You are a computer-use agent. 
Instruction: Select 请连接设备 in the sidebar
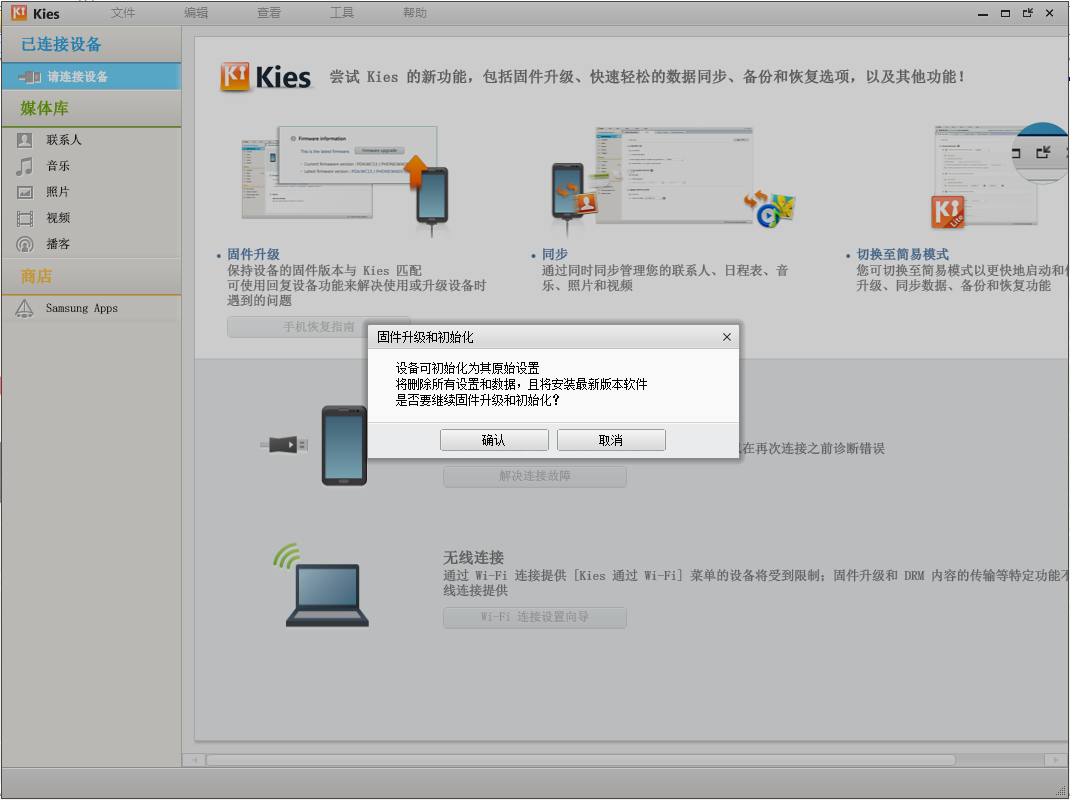(x=91, y=76)
